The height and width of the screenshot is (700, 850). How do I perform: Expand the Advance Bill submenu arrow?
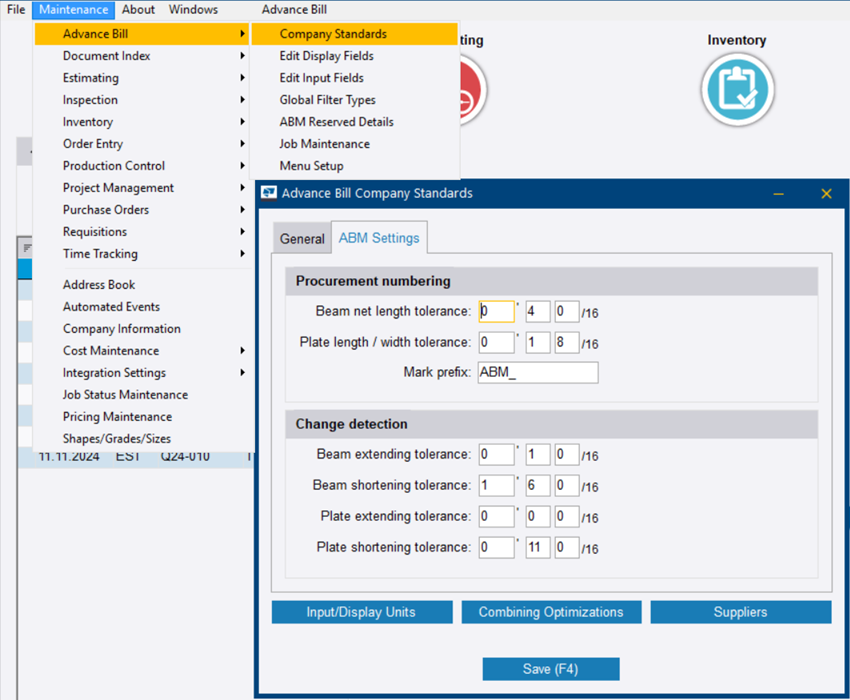coord(242,34)
